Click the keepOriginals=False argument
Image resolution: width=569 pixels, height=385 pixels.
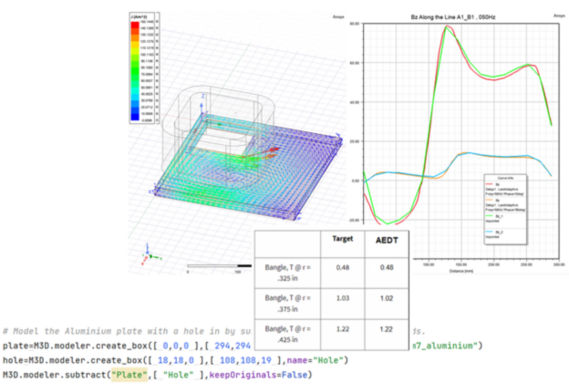point(258,375)
